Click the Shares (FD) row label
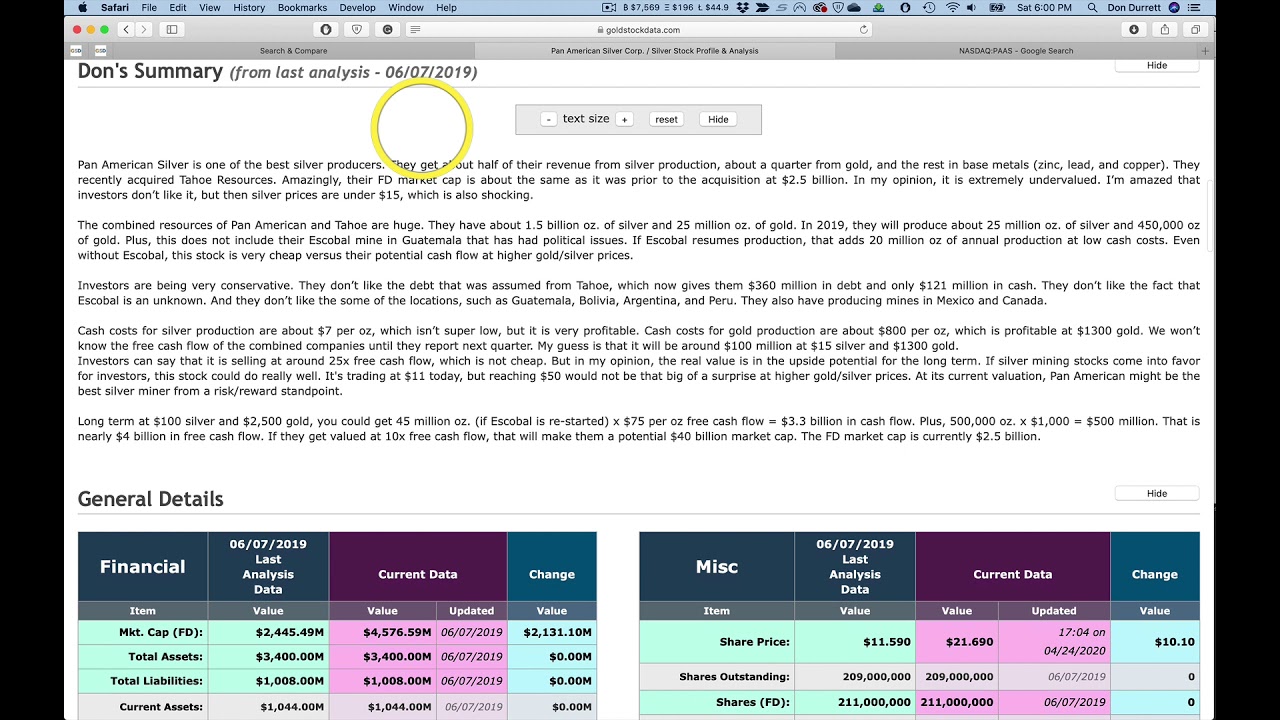 pyautogui.click(x=753, y=702)
